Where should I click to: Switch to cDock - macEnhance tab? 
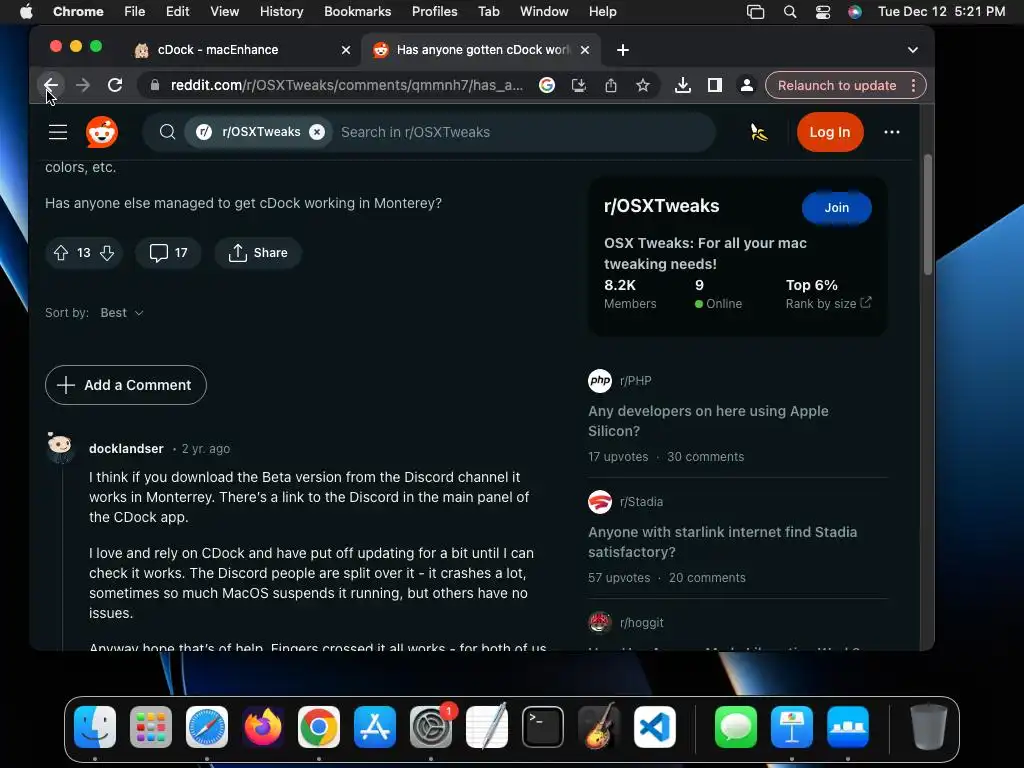point(217,50)
